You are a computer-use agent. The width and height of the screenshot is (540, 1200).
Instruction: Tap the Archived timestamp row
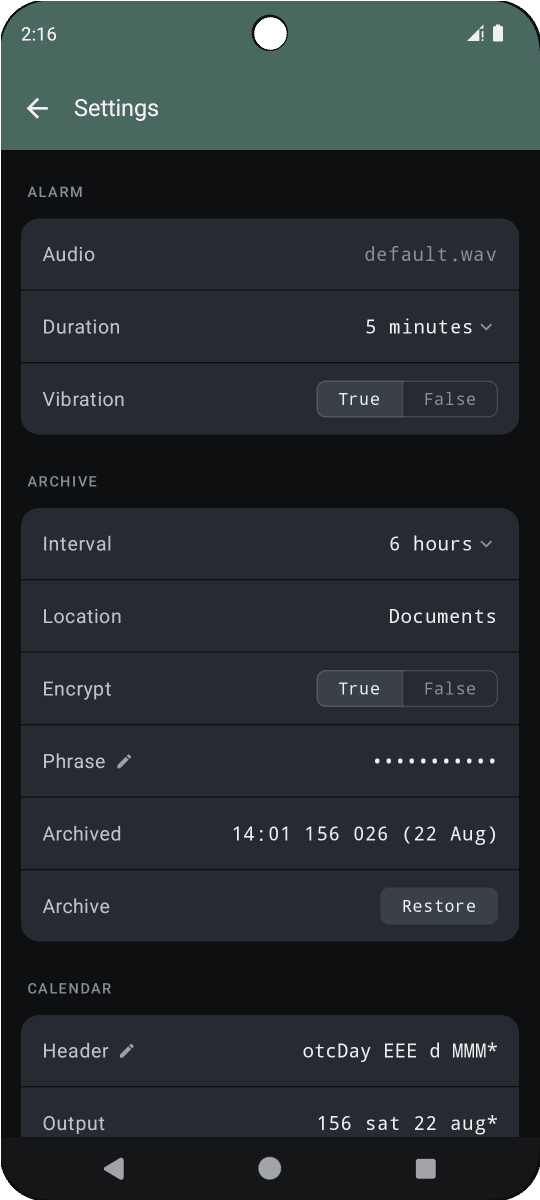click(x=270, y=834)
